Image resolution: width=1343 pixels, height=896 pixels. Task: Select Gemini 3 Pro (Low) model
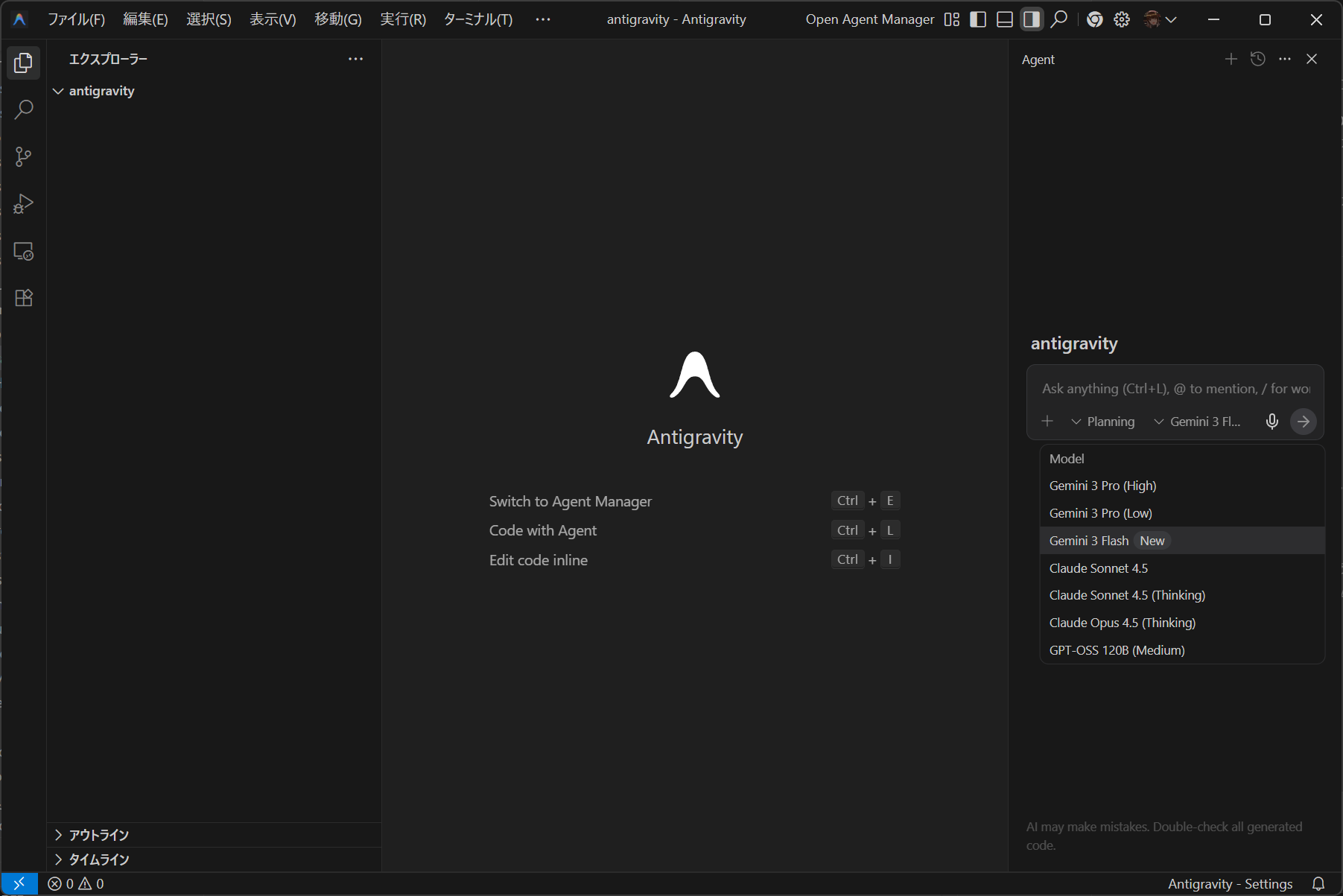pos(1182,513)
